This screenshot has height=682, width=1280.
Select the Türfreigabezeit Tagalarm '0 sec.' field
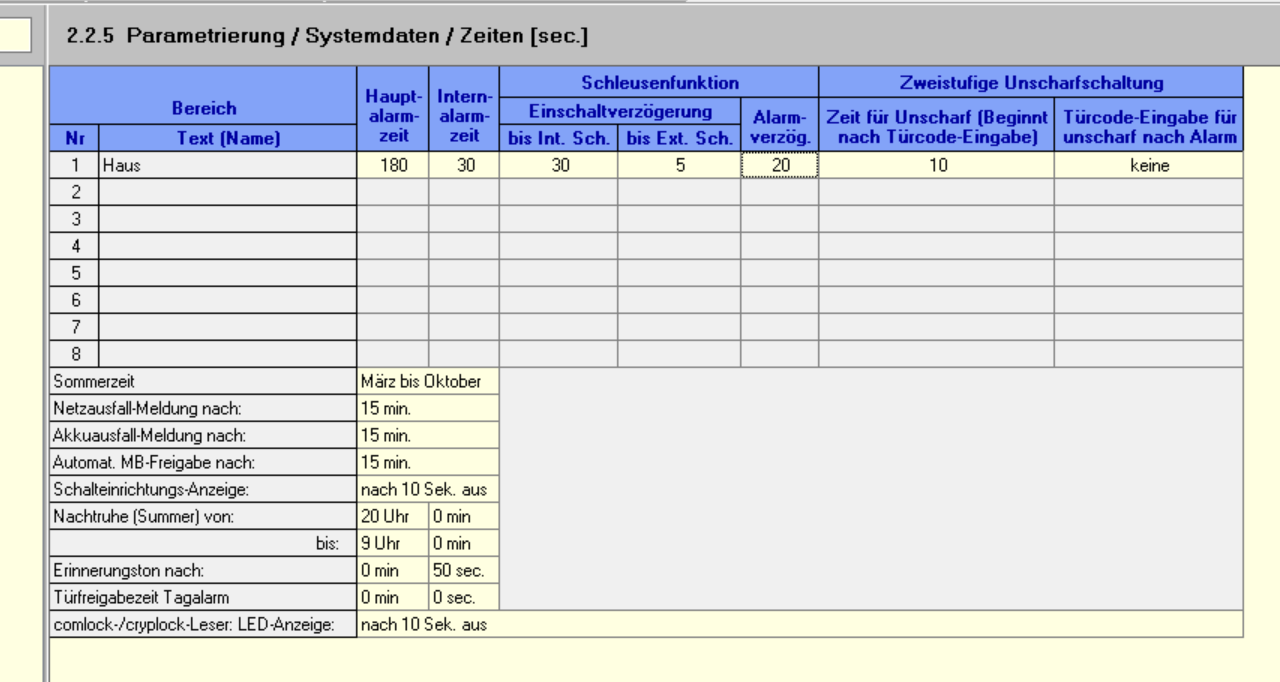463,597
